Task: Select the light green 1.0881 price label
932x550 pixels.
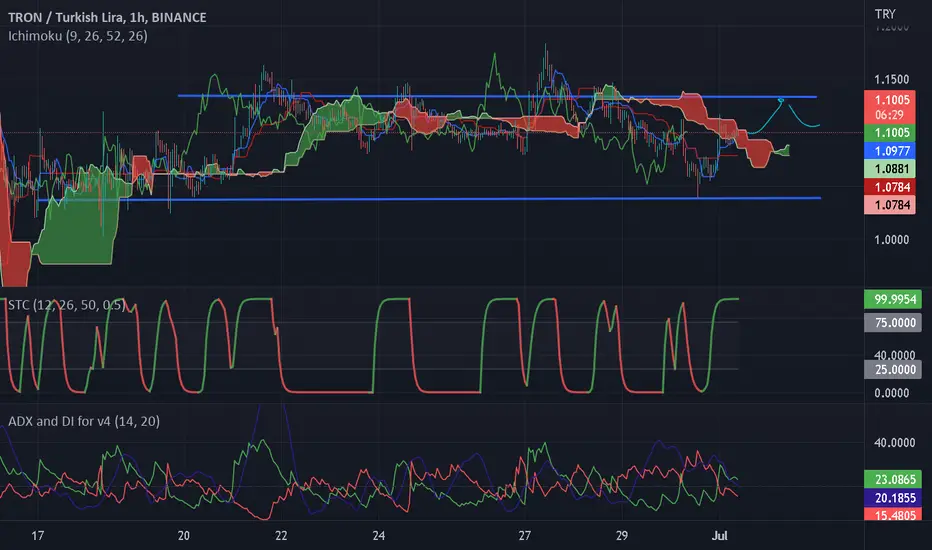Action: pyautogui.click(x=890, y=169)
